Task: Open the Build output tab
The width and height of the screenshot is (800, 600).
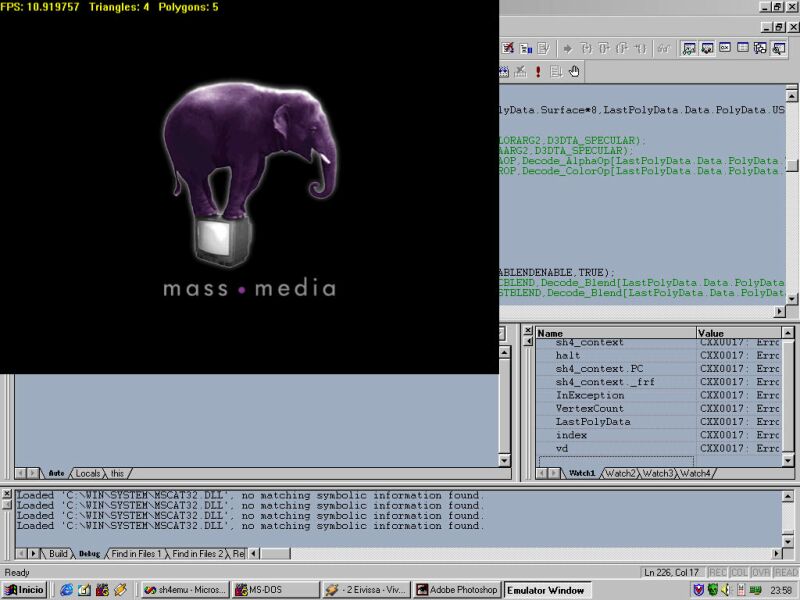Action: coord(58,554)
